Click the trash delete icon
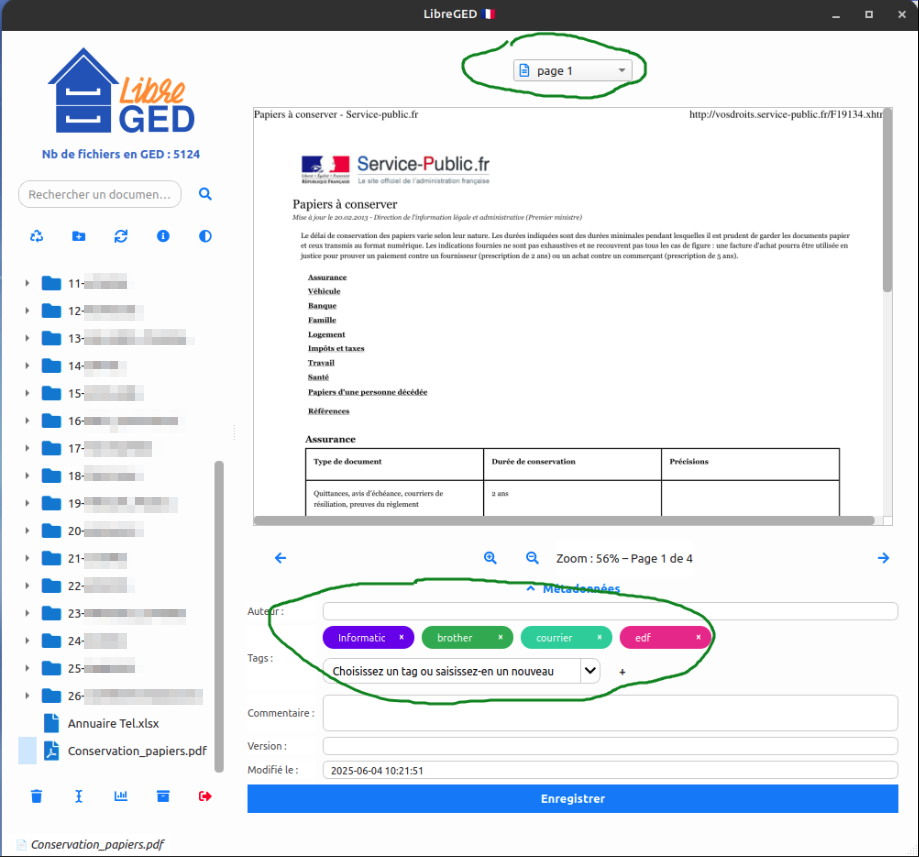The image size is (919, 857). point(37,796)
